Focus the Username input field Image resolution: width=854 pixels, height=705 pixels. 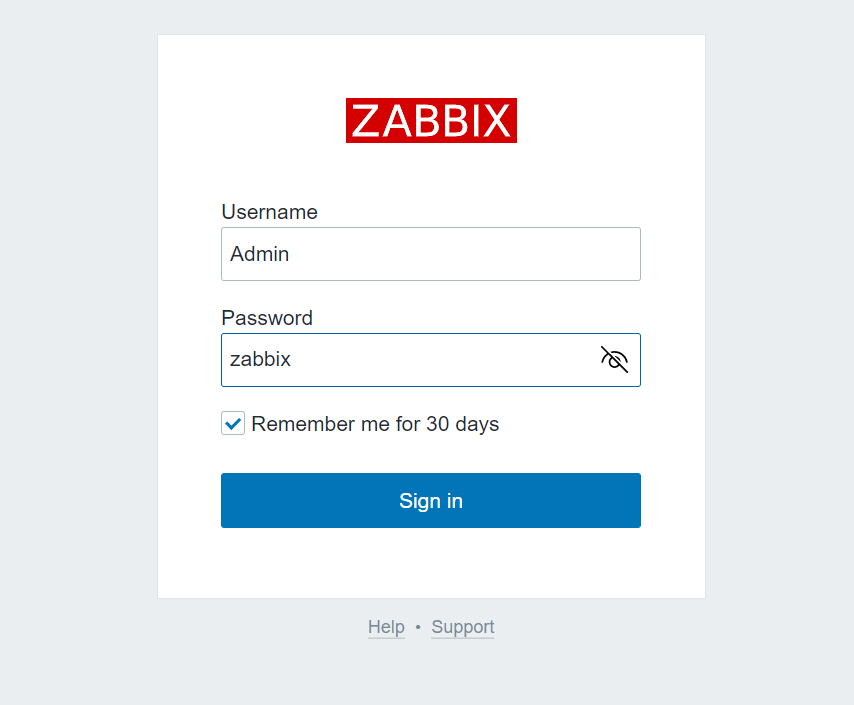click(x=430, y=254)
